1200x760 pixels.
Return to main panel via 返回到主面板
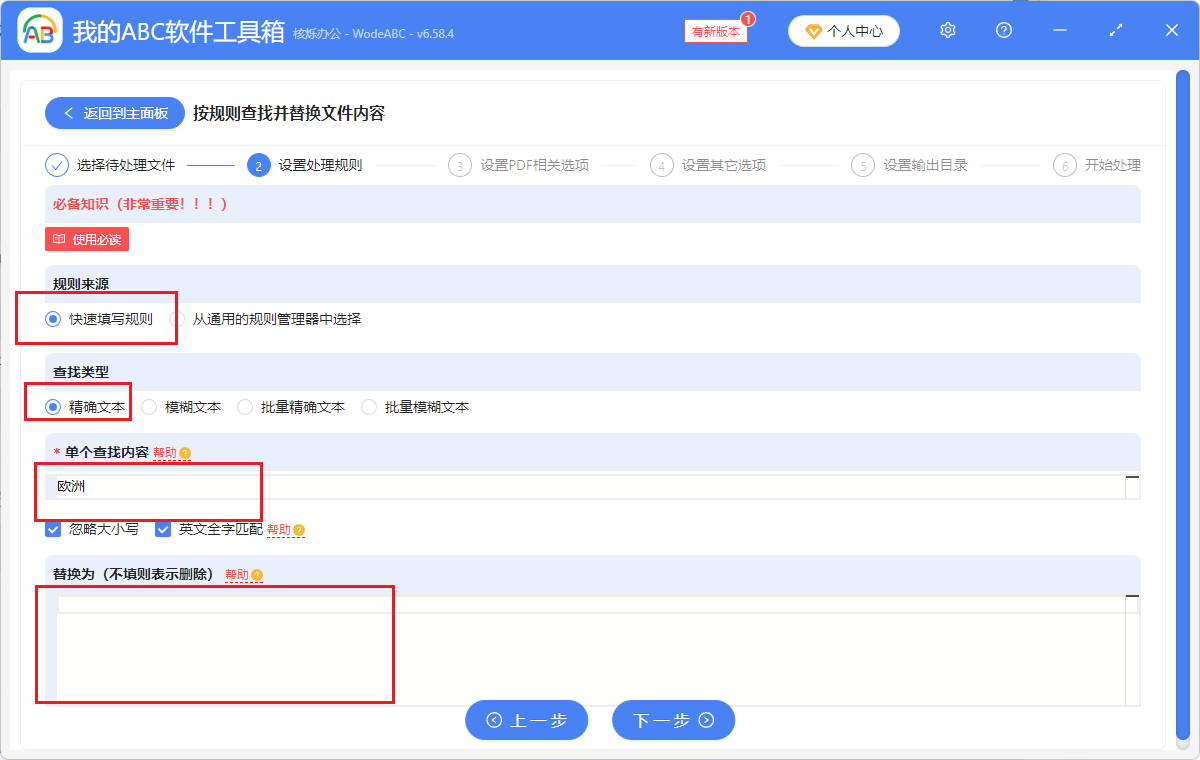tap(114, 113)
